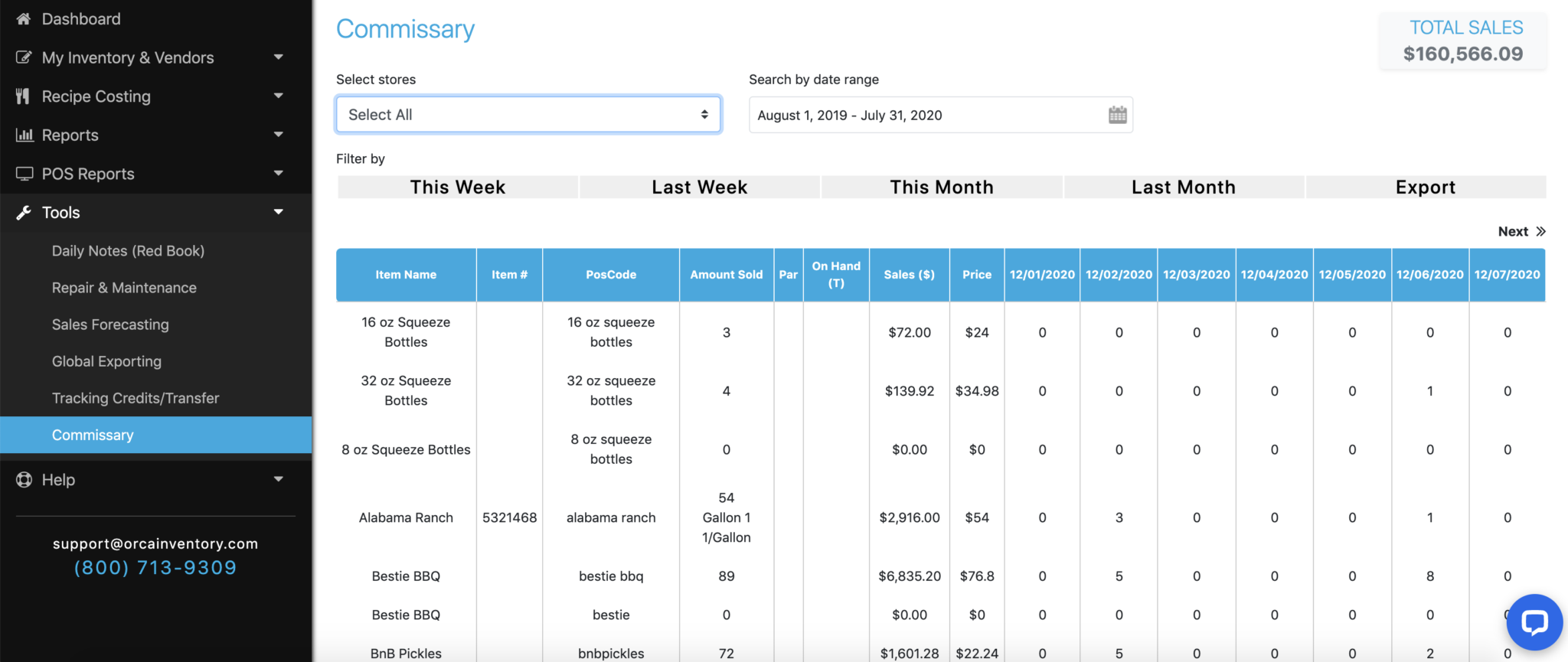Click the Dashboard home icon
The image size is (1568, 662).
click(24, 19)
